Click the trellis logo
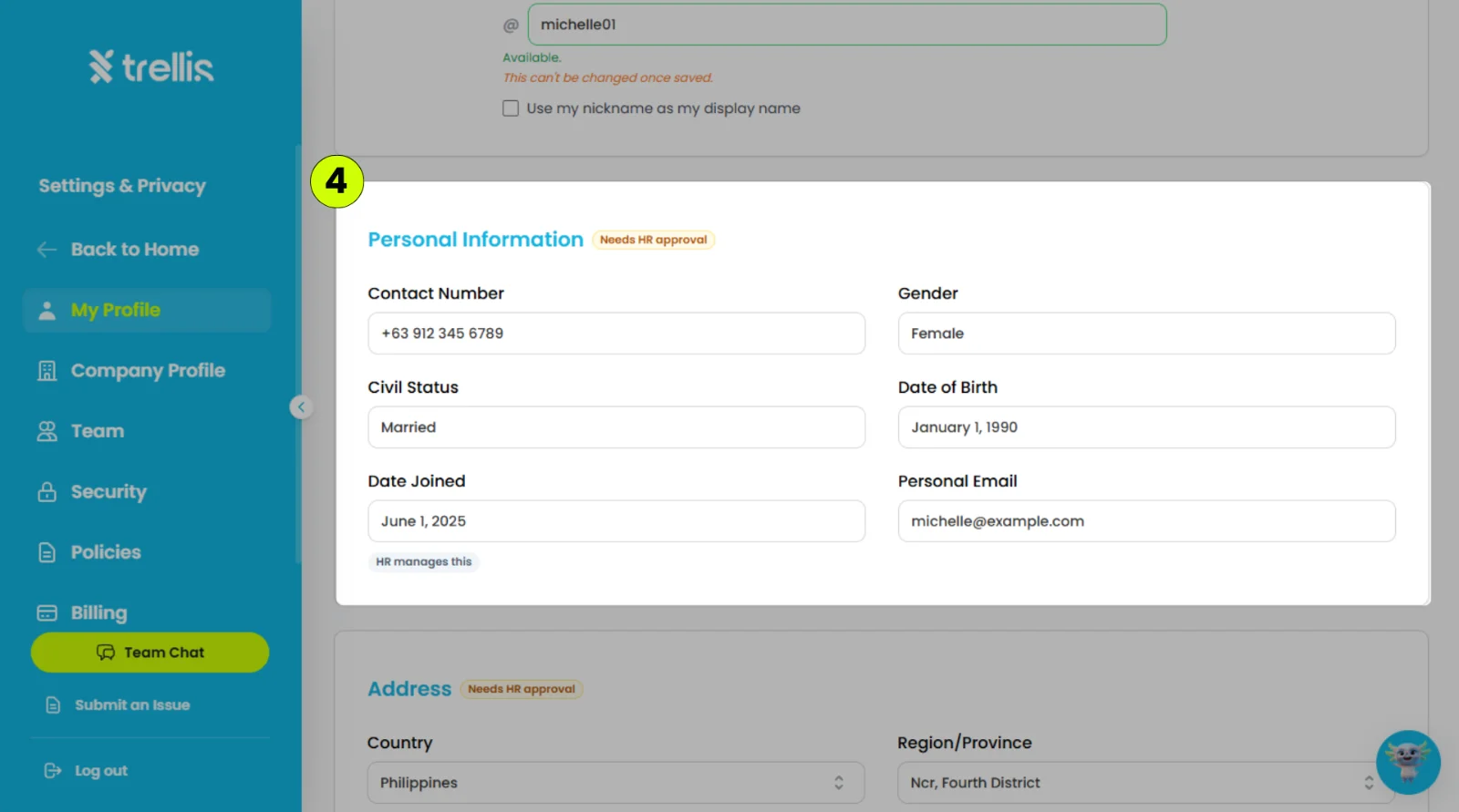Viewport: 1459px width, 812px height. [151, 67]
